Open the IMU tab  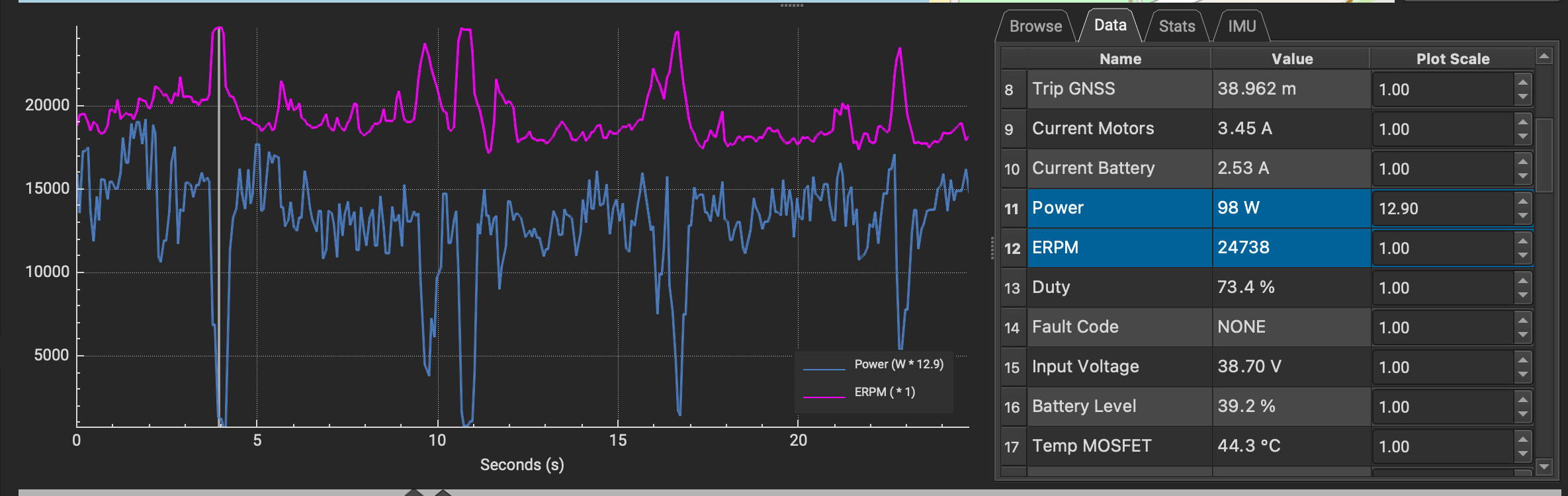(x=1241, y=26)
